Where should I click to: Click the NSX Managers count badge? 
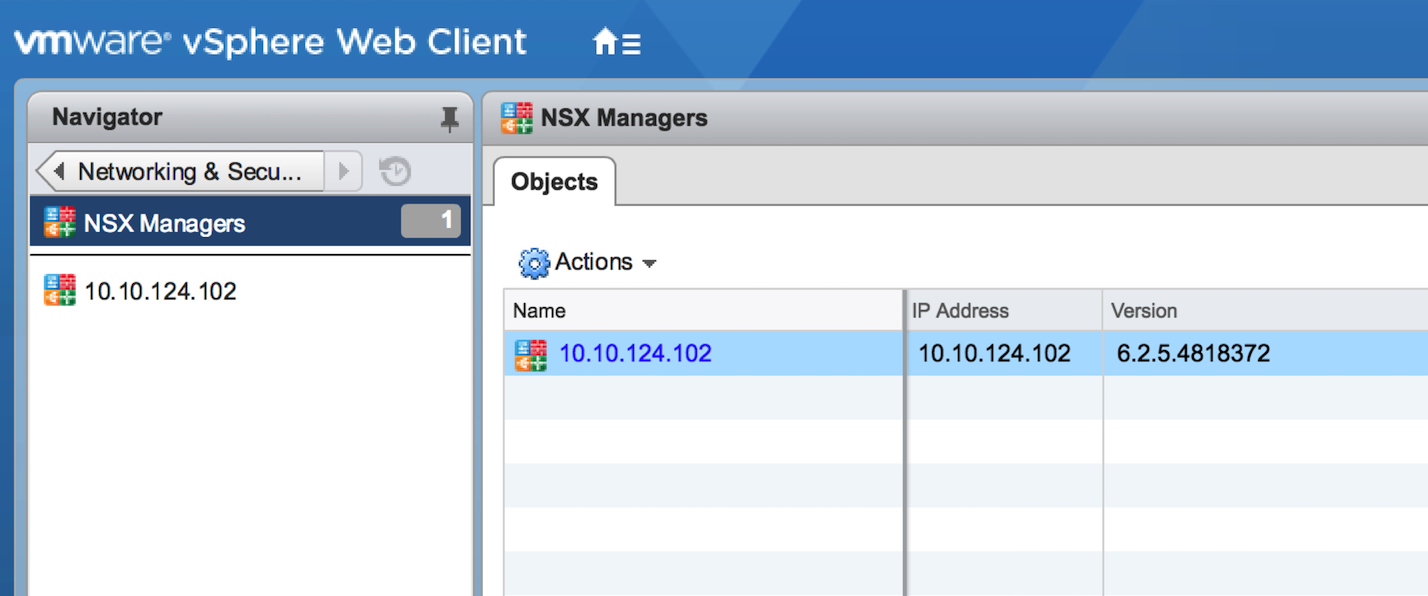coord(431,221)
